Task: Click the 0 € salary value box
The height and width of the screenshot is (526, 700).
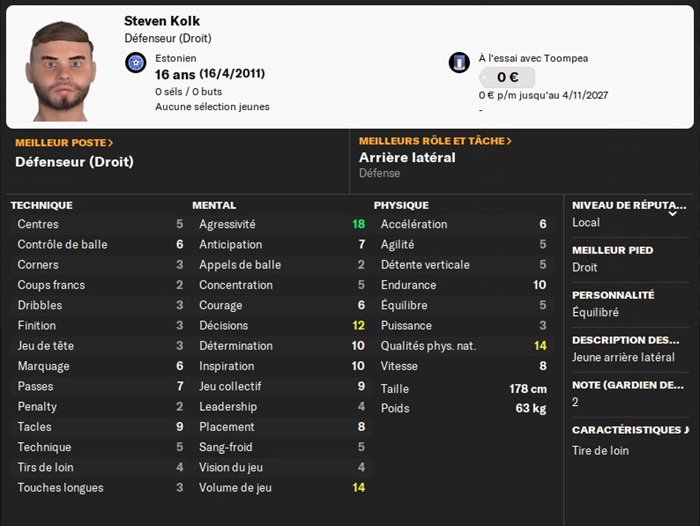Action: [x=506, y=78]
